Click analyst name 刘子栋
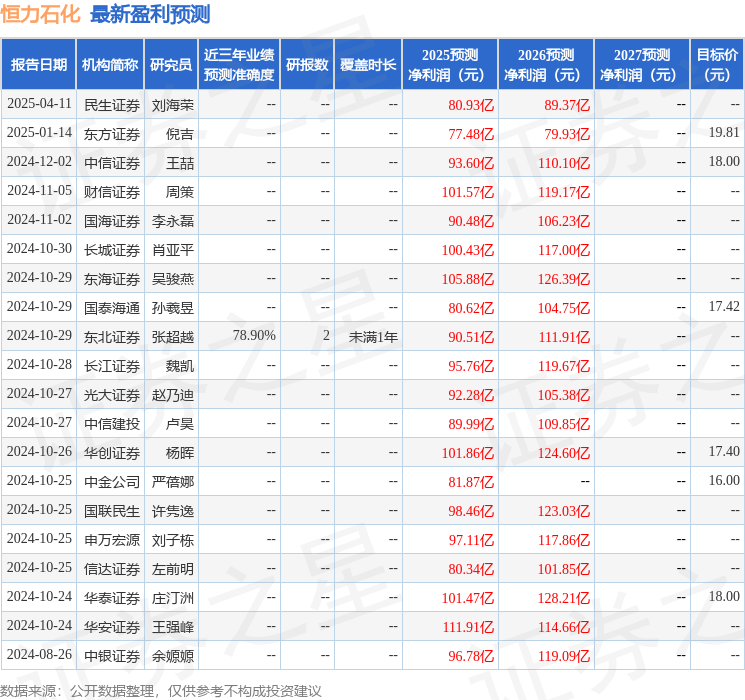The height and width of the screenshot is (700, 745). tap(172, 540)
